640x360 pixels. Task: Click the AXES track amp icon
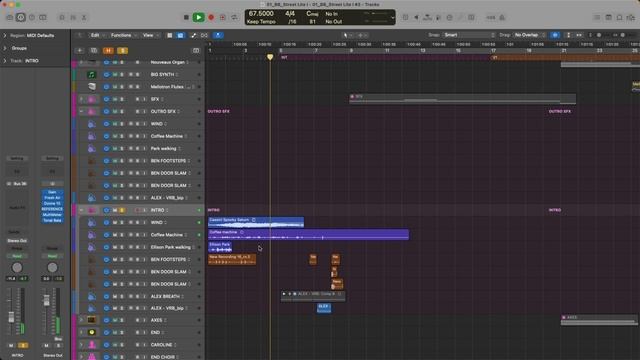click(x=92, y=320)
